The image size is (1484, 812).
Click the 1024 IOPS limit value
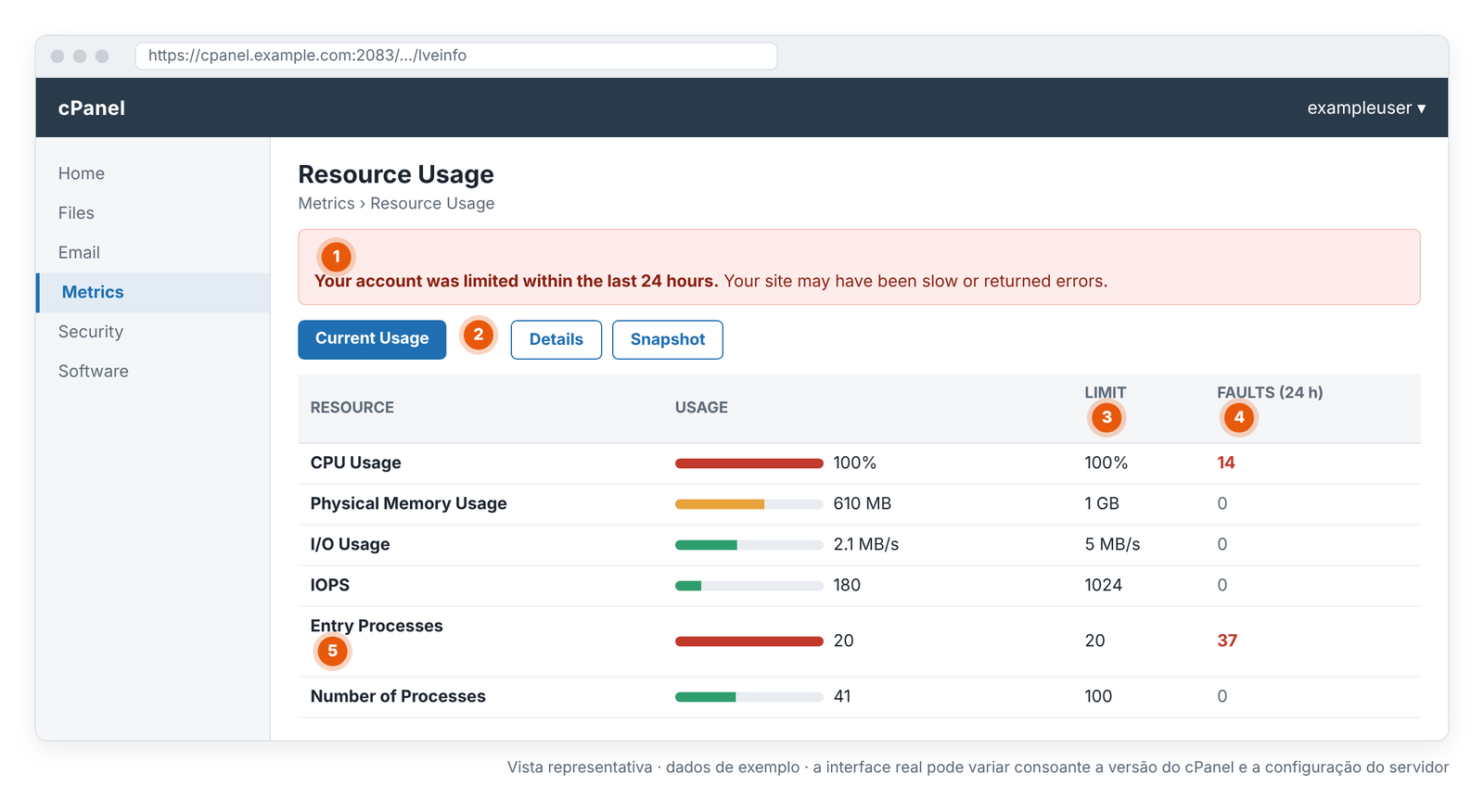point(1104,585)
